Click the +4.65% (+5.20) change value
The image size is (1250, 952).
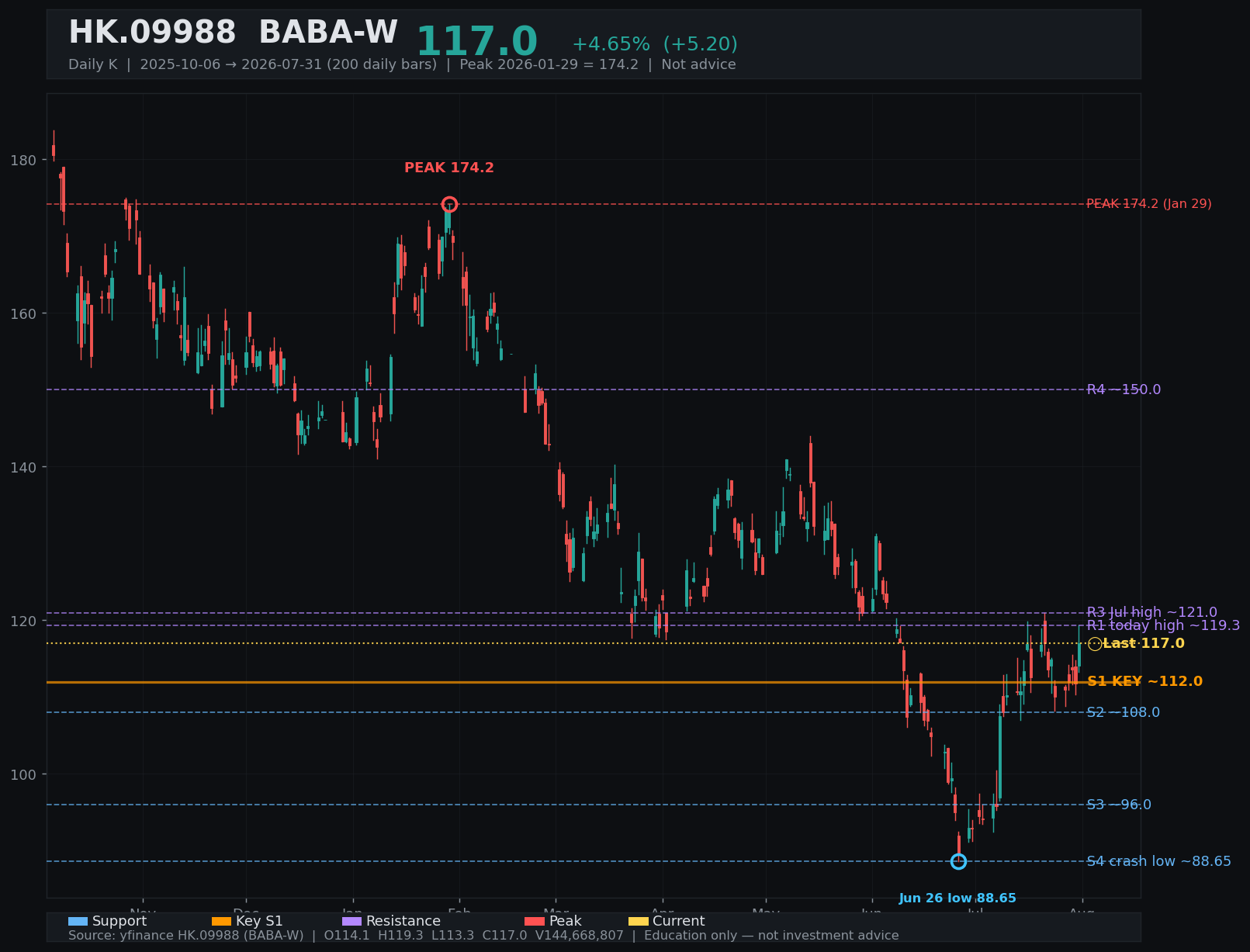(x=655, y=44)
